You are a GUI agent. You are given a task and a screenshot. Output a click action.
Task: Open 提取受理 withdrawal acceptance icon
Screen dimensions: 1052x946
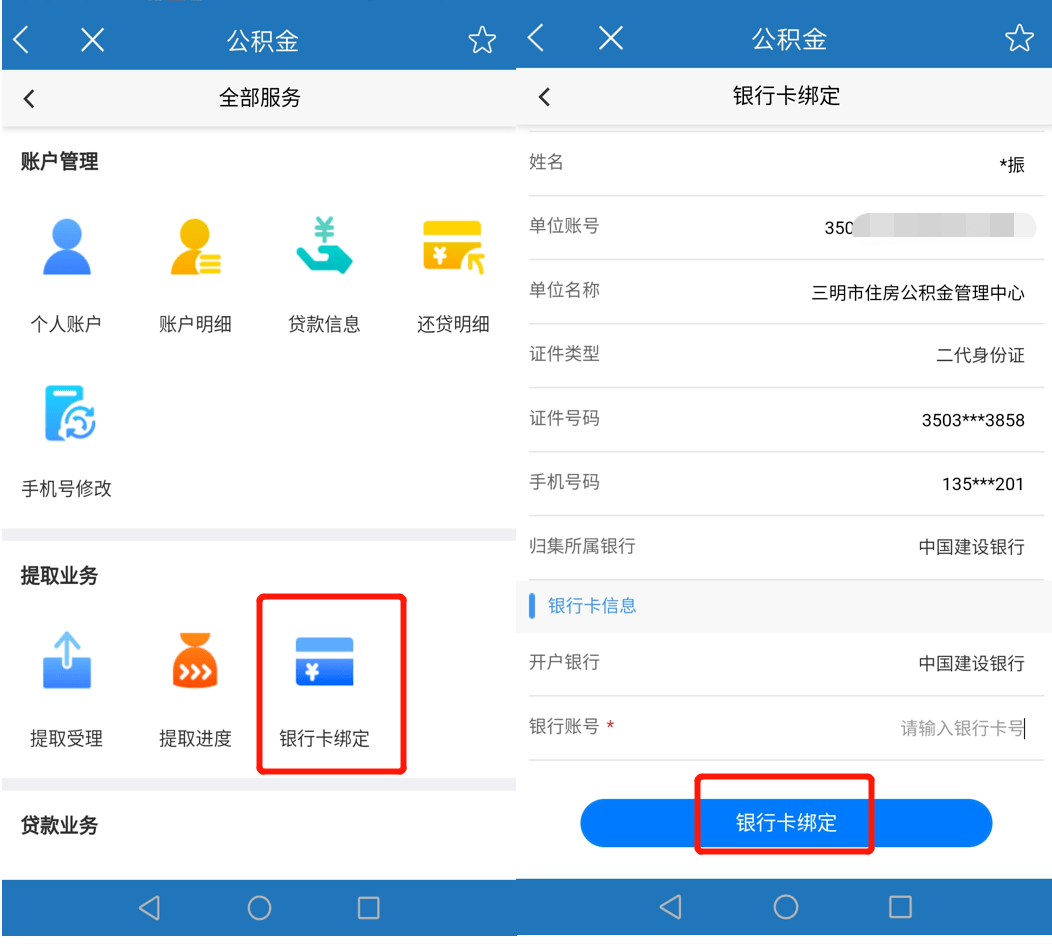66,660
